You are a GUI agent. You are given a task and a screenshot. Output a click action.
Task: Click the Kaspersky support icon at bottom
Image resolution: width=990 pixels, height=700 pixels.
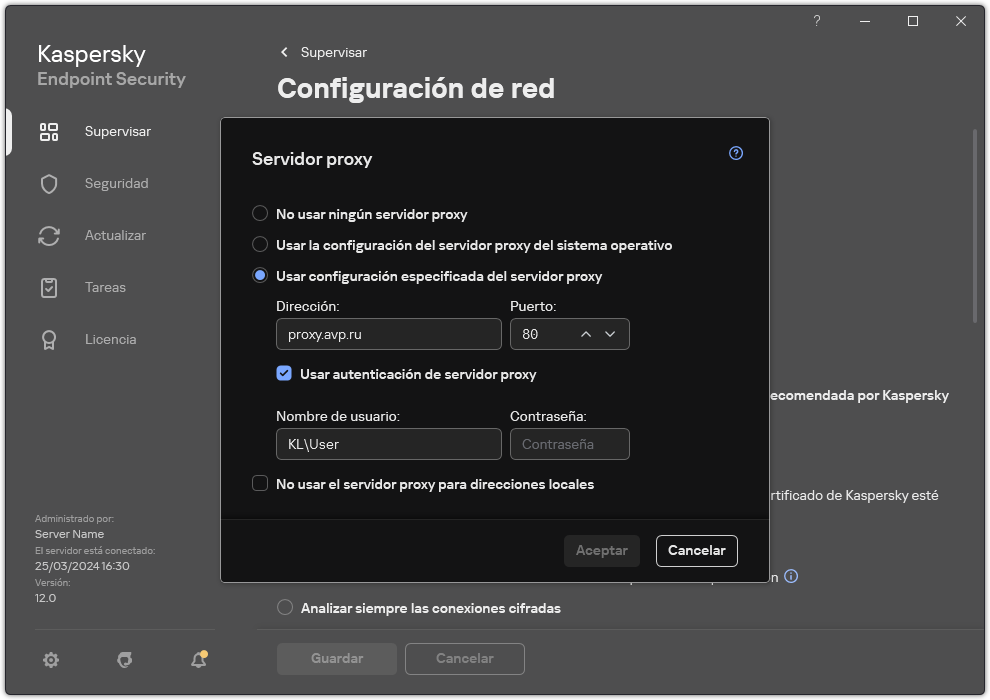pyautogui.click(x=124, y=660)
